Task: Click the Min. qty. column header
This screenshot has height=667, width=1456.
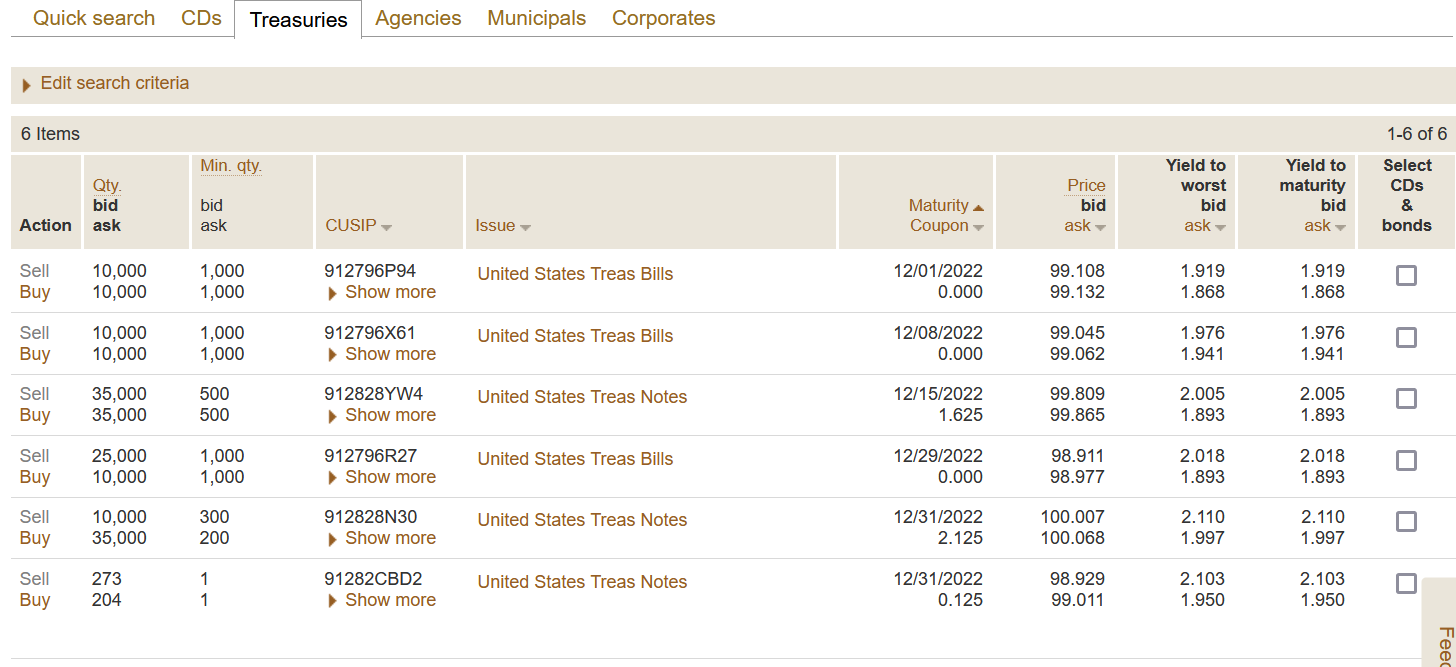Action: pos(231,166)
